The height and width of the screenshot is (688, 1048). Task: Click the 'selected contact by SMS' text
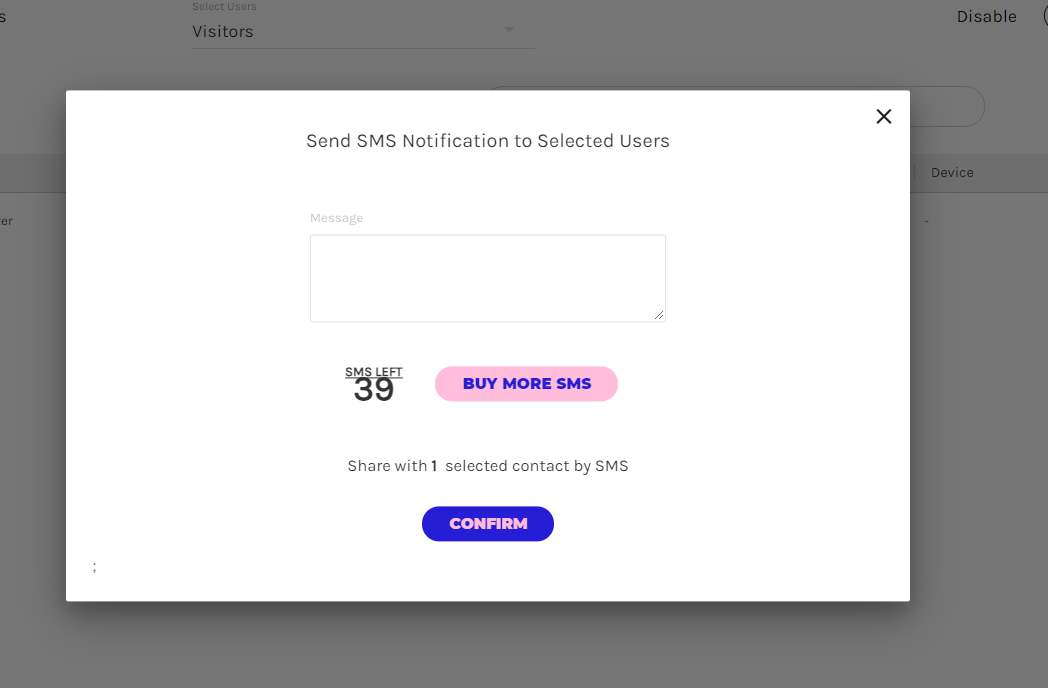tap(536, 466)
